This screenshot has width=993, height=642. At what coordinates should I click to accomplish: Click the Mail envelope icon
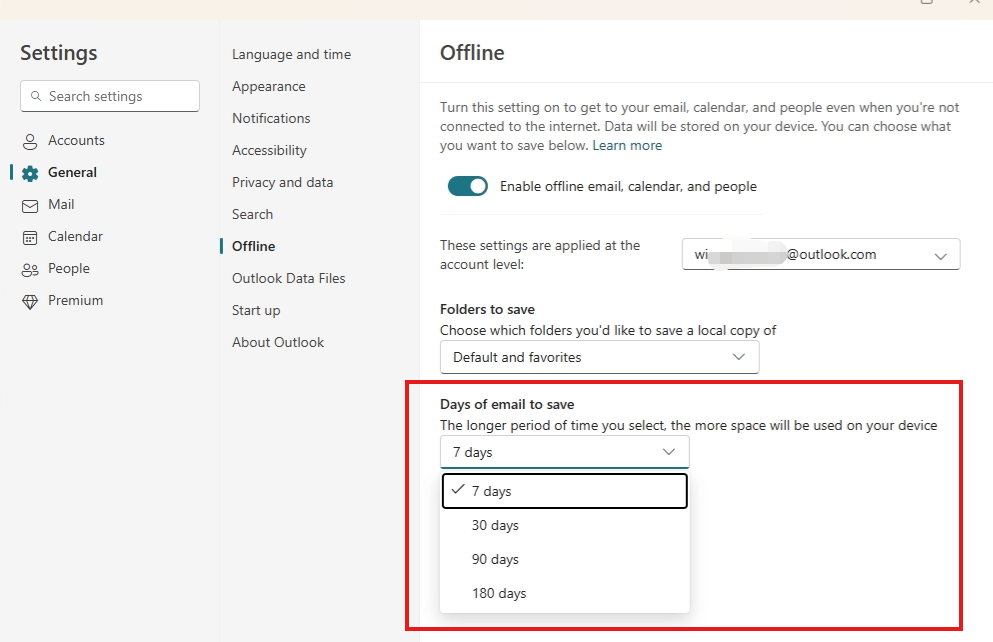pos(30,206)
